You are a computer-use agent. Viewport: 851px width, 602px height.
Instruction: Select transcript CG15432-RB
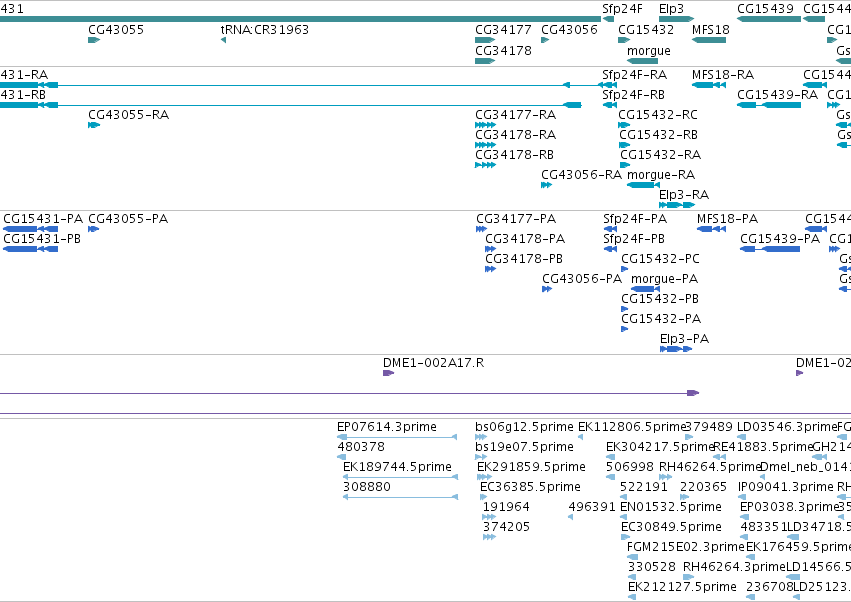[x=658, y=135]
